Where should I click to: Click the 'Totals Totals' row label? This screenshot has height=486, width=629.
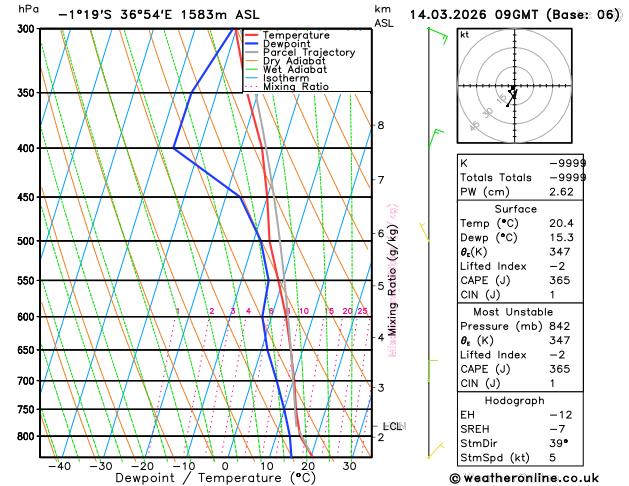(496, 178)
